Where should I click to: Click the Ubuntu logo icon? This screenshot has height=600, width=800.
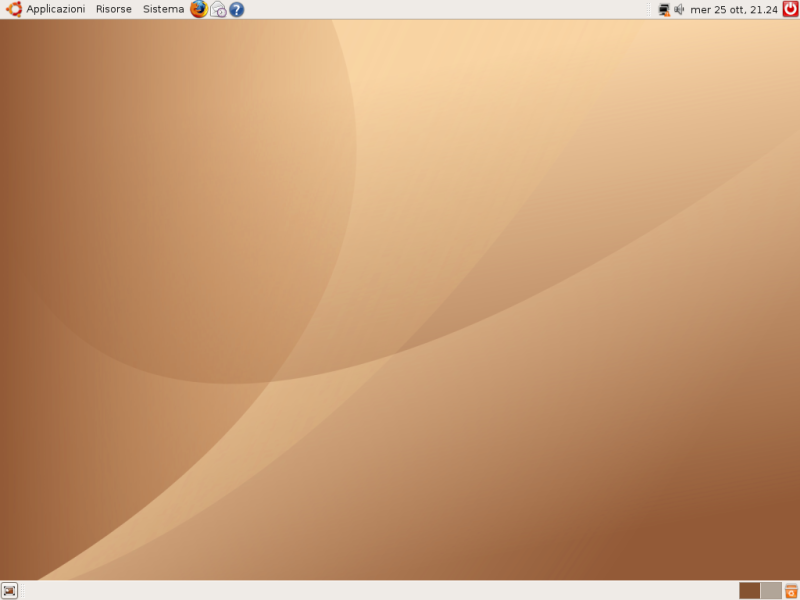14,9
